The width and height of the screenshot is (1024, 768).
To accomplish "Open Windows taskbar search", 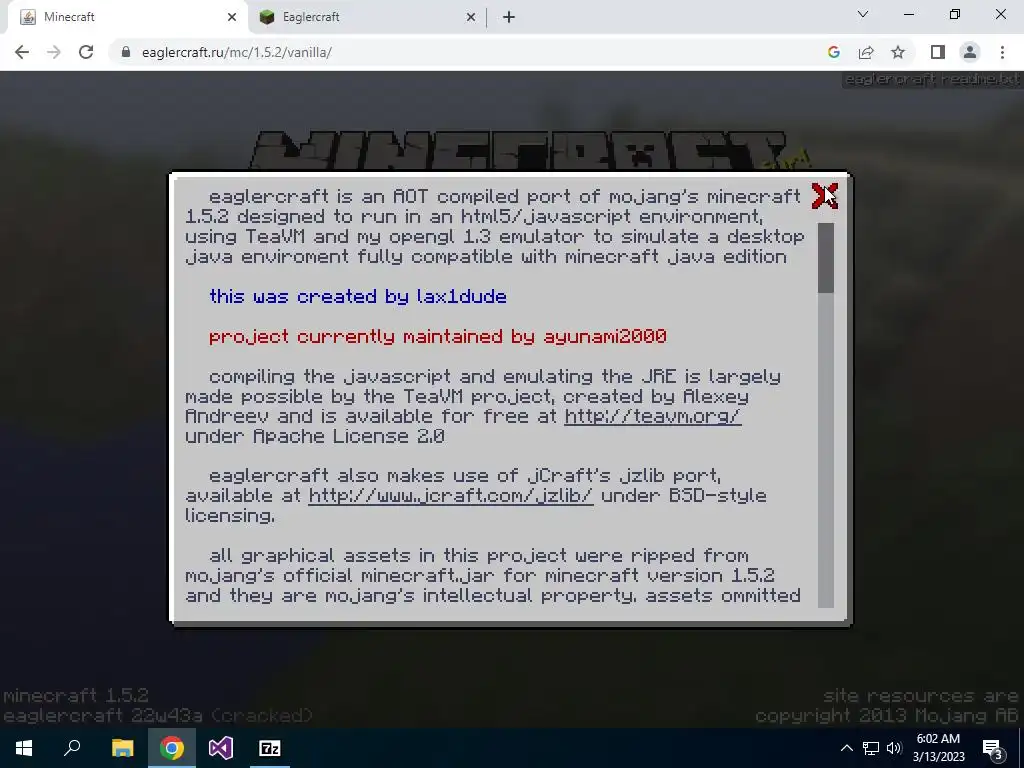I will coord(72,748).
